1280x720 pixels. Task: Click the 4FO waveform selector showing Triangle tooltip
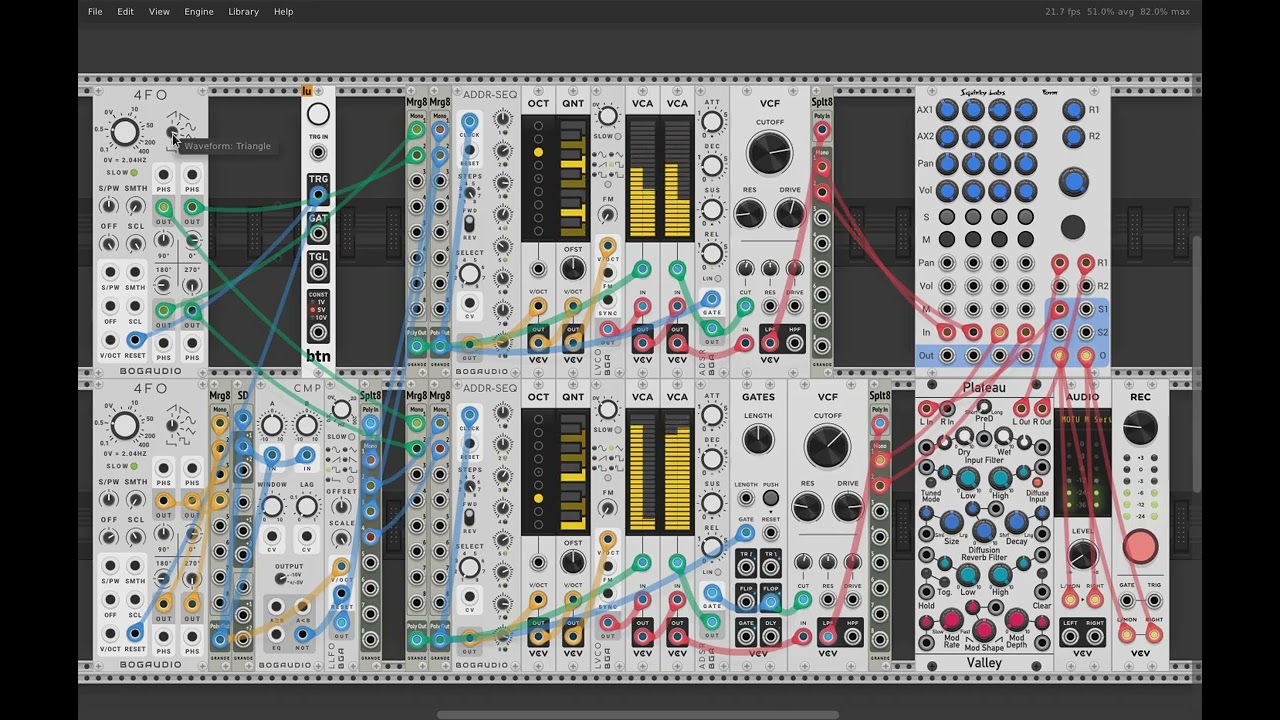click(172, 134)
